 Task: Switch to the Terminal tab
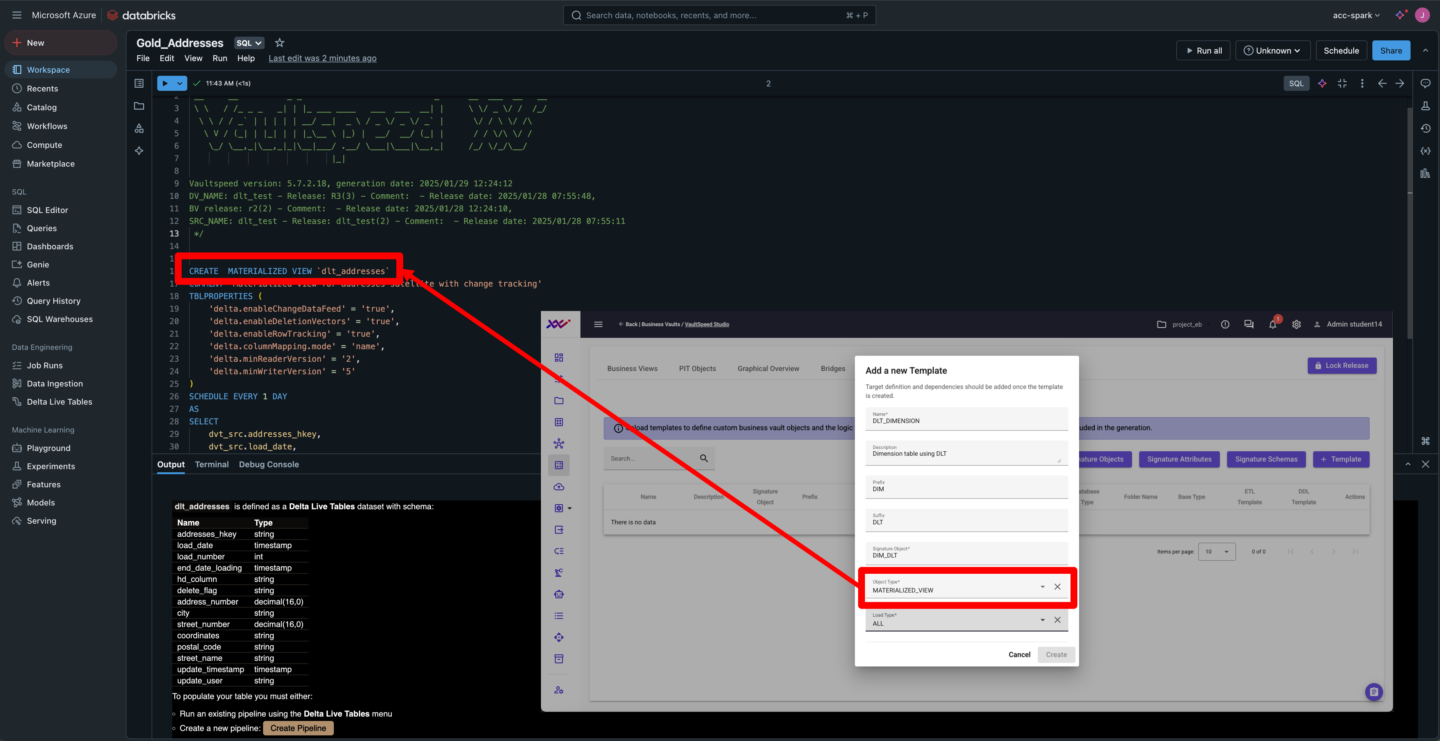(x=211, y=465)
